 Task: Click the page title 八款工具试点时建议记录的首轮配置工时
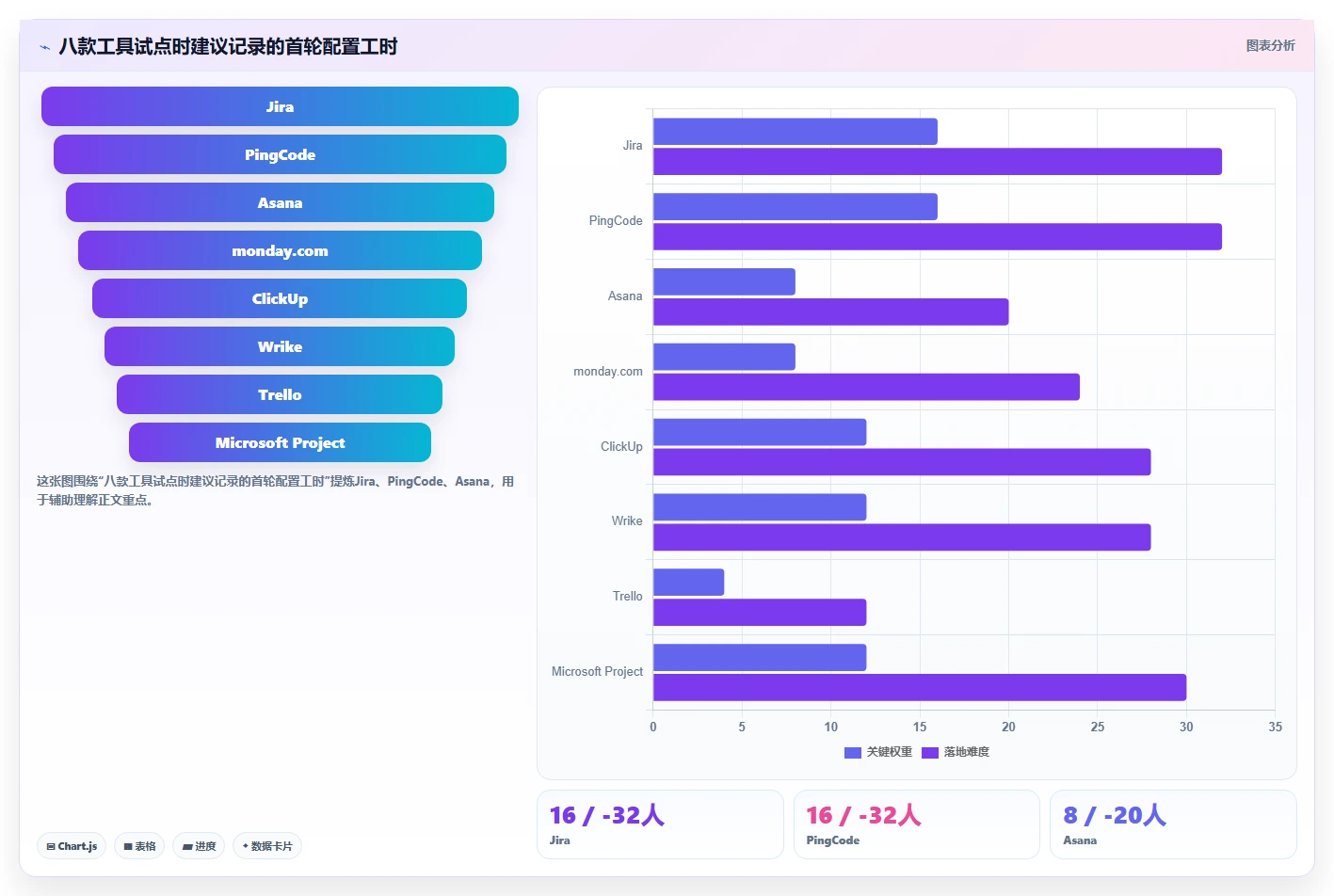(x=228, y=46)
